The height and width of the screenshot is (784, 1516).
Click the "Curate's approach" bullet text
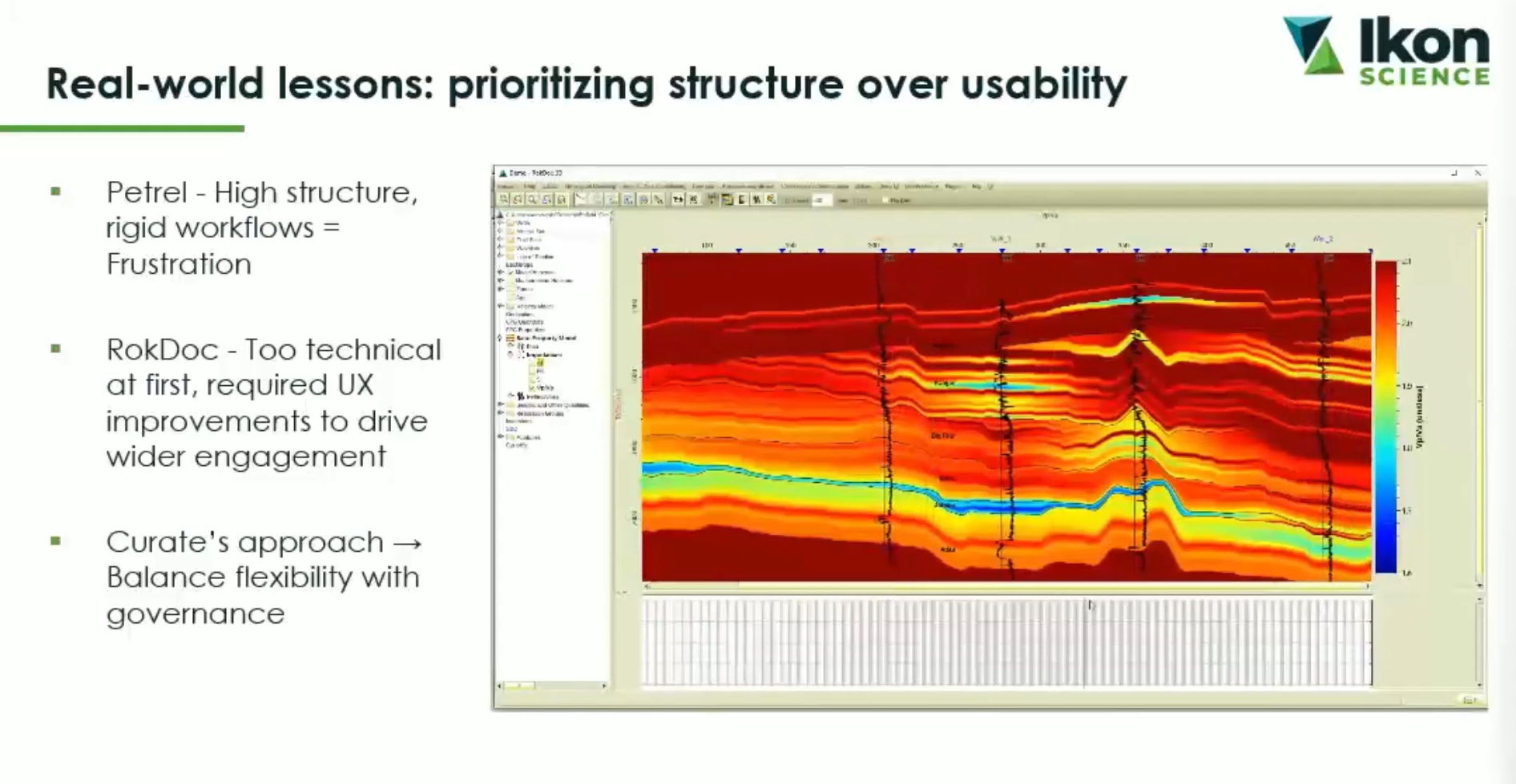264,577
